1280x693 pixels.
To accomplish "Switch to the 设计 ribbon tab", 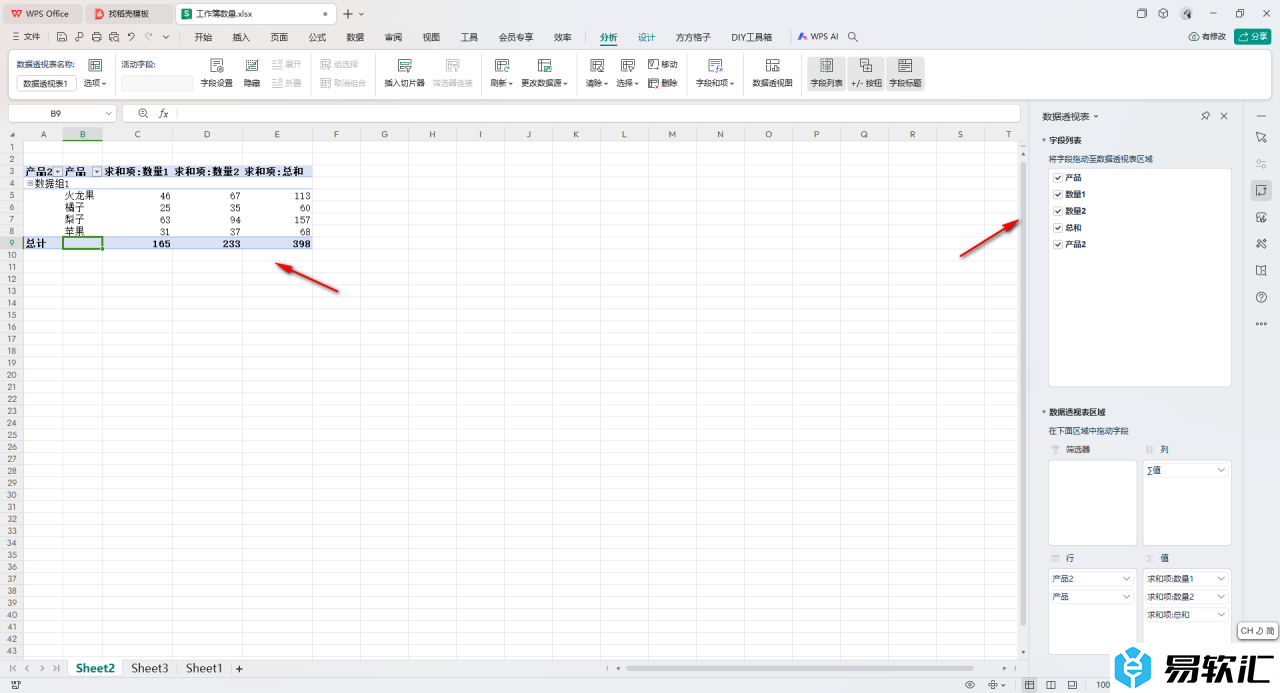I will click(x=647, y=37).
